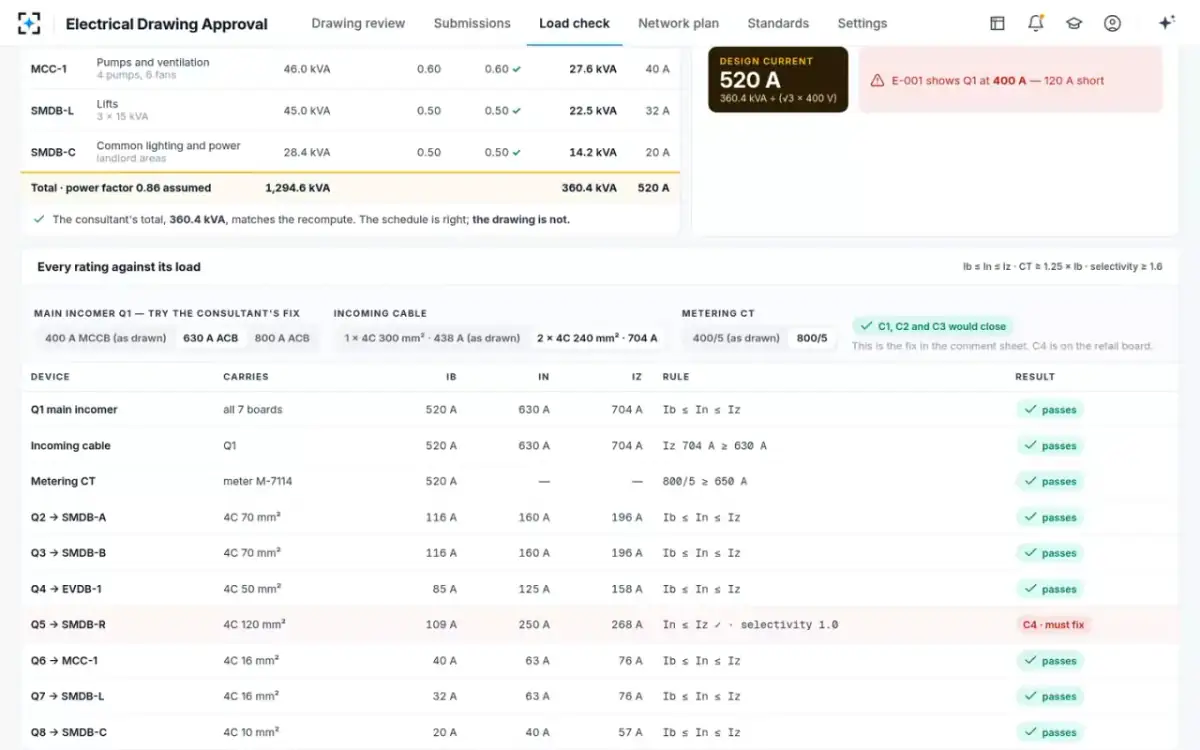This screenshot has width=1200, height=750.
Task: Click the checkmark next to SMDB-L 0.50 factor
Action: pyautogui.click(x=517, y=111)
